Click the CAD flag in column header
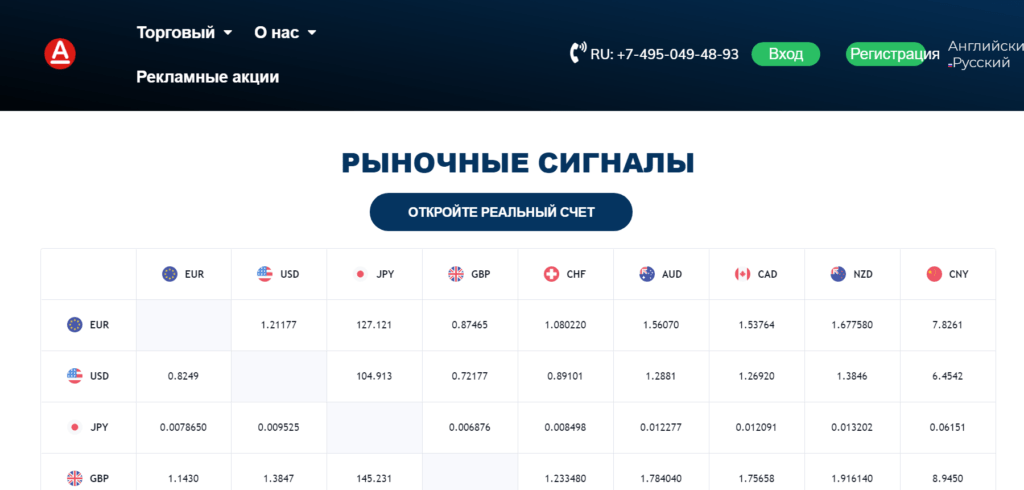Viewport: 1024px width, 490px height. 742,274
